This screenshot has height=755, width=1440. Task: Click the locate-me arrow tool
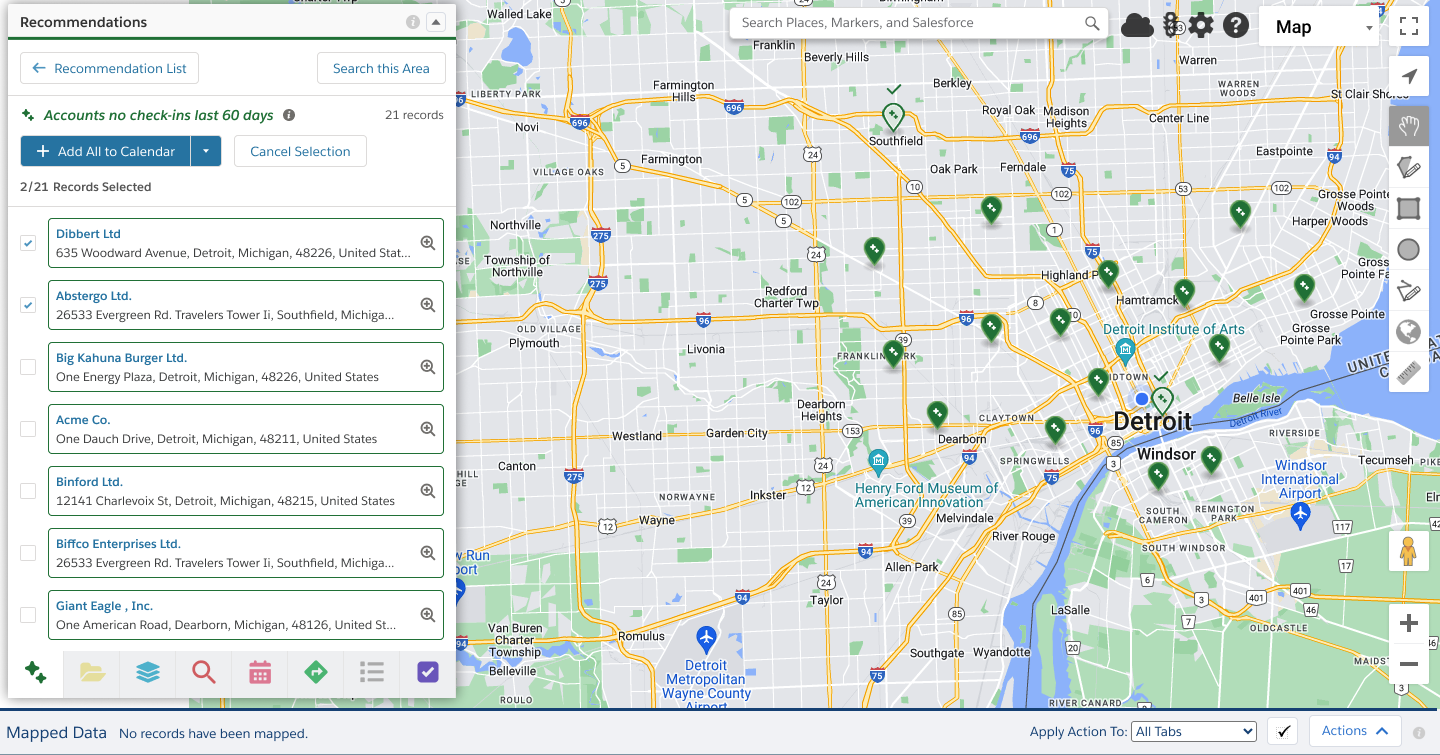point(1409,77)
